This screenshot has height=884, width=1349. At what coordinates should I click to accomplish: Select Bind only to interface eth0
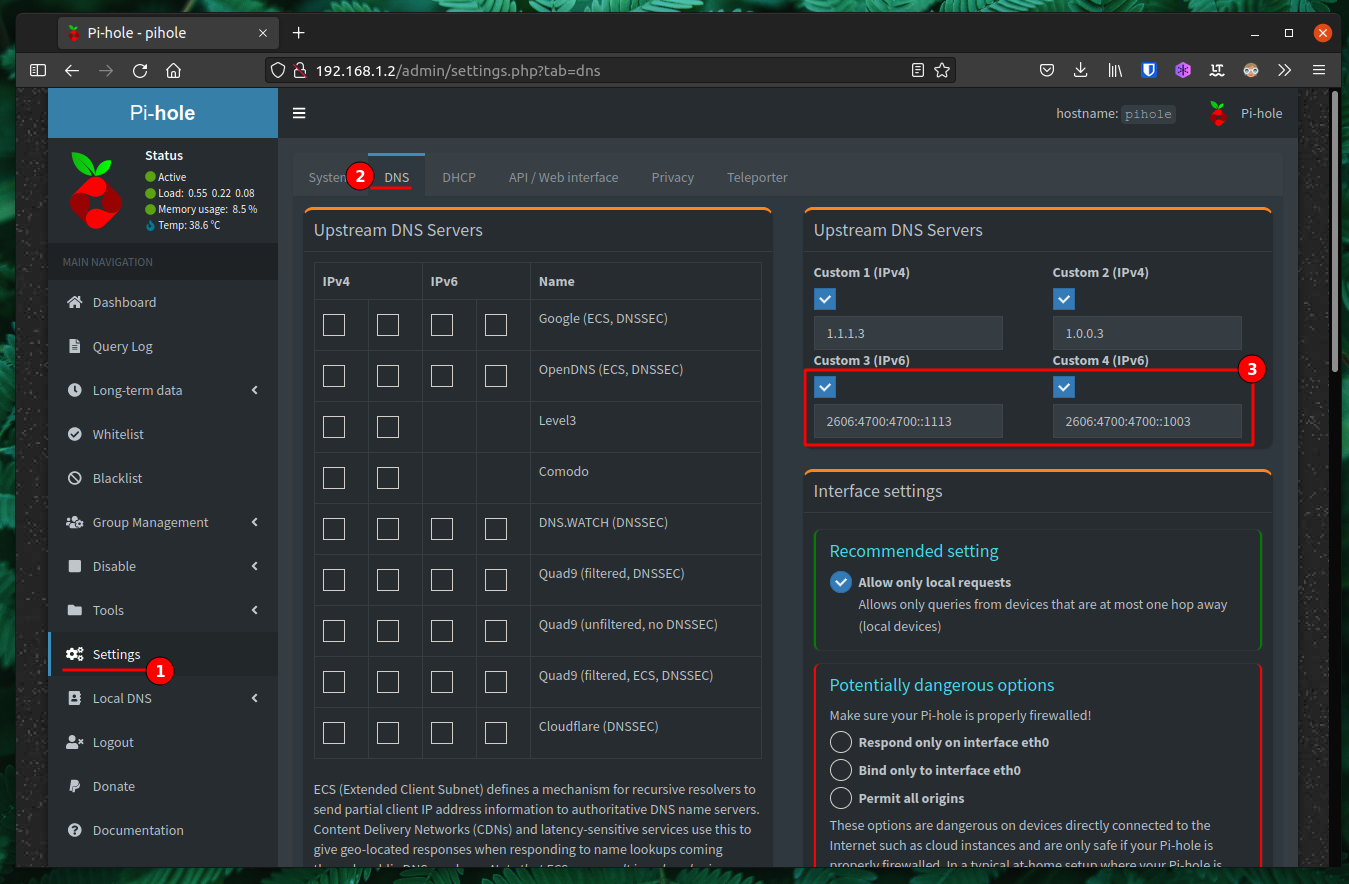point(841,770)
